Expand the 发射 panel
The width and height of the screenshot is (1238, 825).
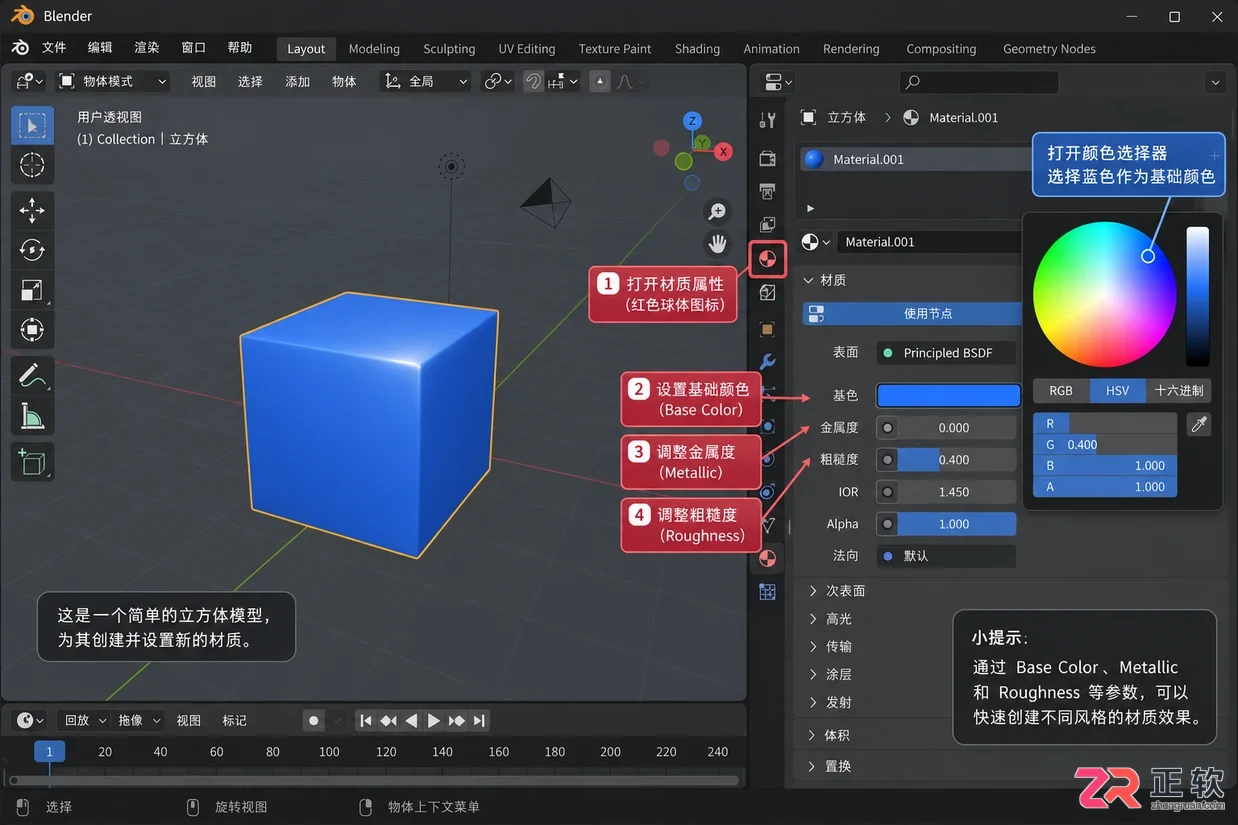tap(831, 703)
